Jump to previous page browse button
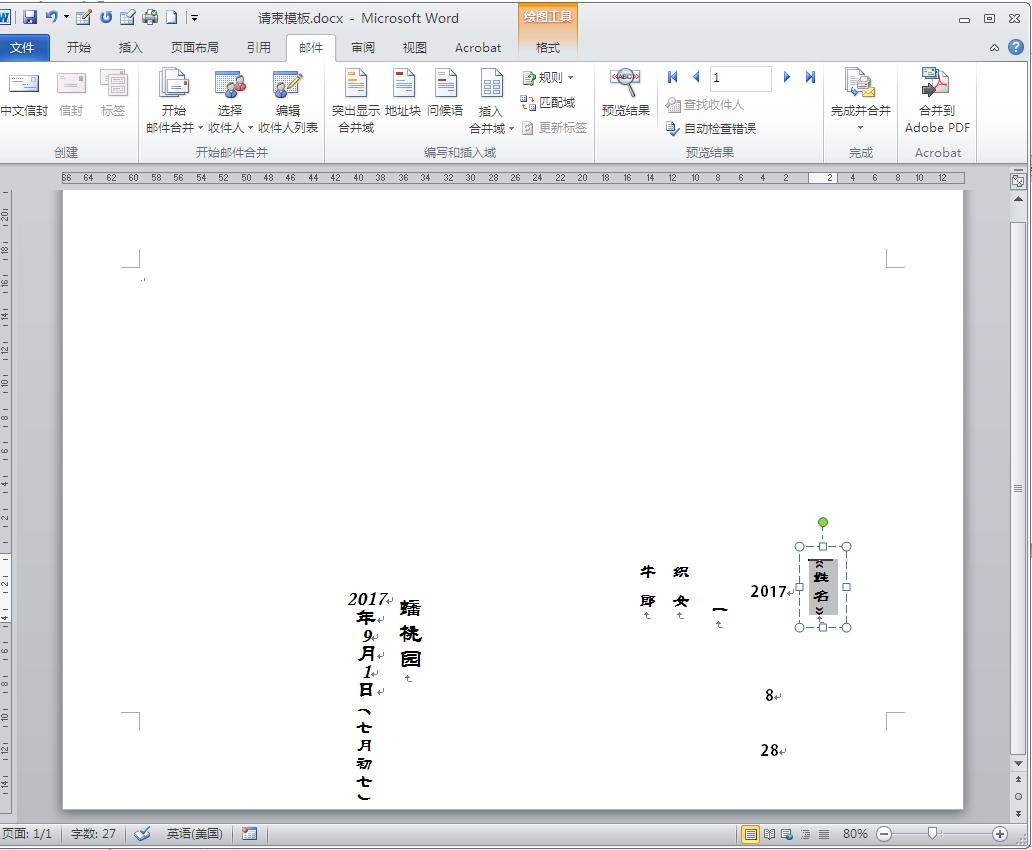 pos(1018,780)
